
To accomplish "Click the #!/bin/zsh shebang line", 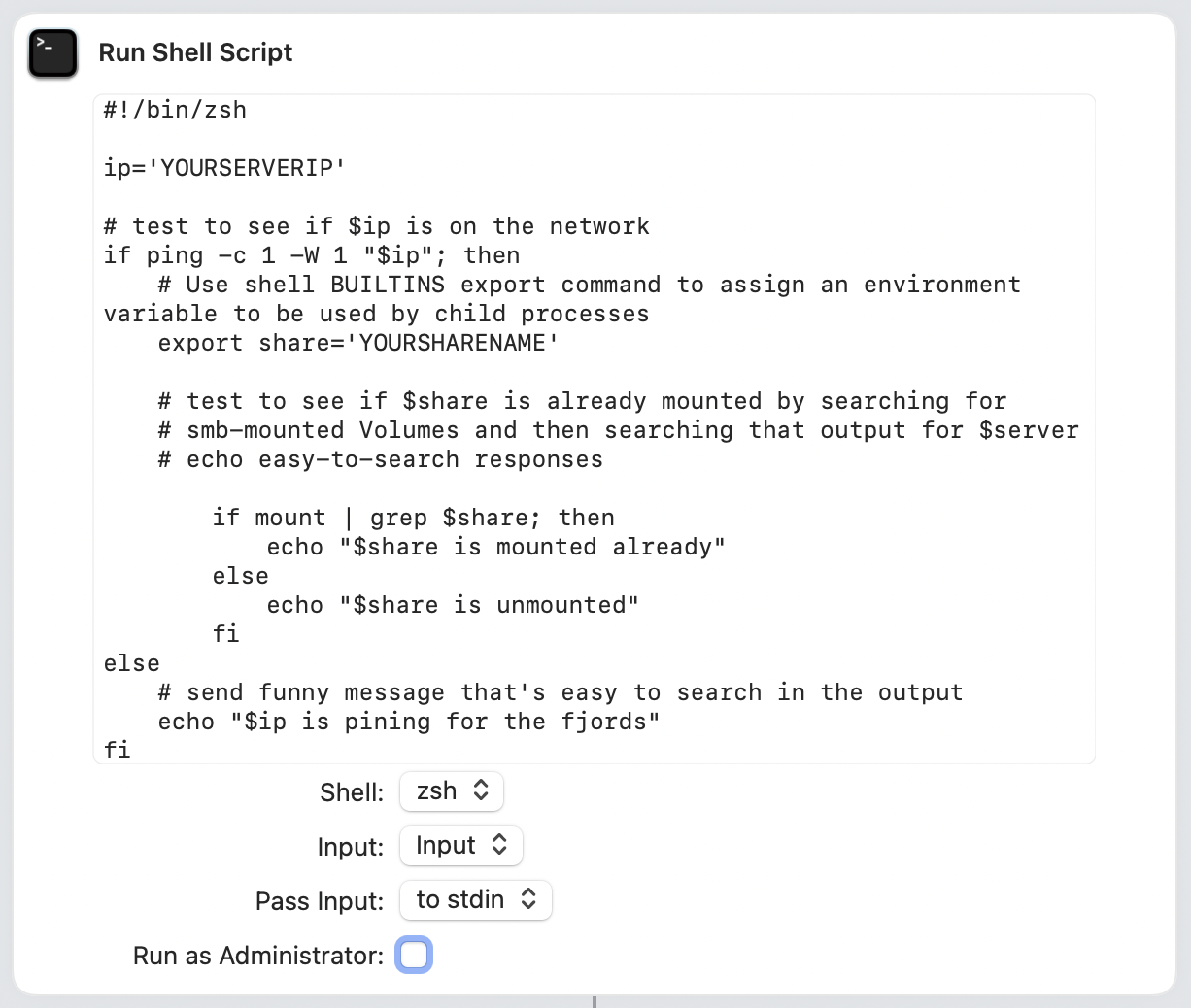I will tap(176, 110).
